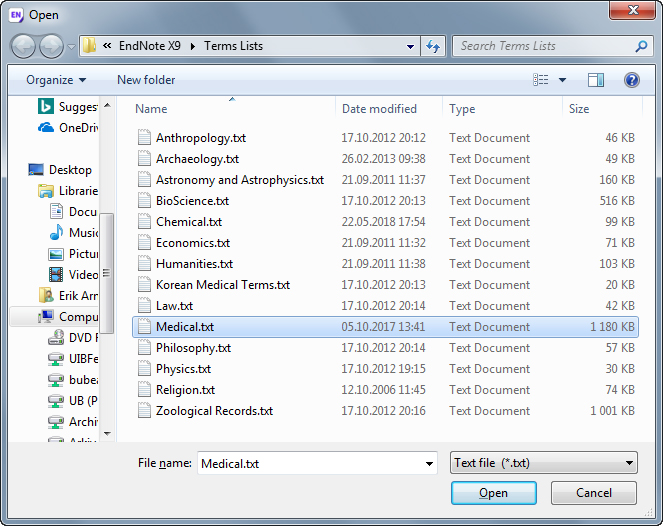Select the UB (P network drive
The image size is (663, 526).
(x=73, y=400)
